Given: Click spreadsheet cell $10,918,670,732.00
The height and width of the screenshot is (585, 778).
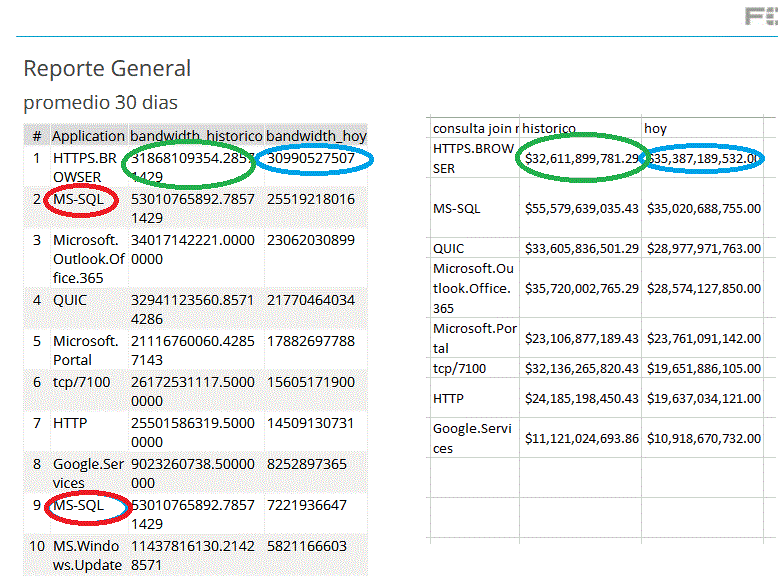Looking at the screenshot, I should [704, 439].
